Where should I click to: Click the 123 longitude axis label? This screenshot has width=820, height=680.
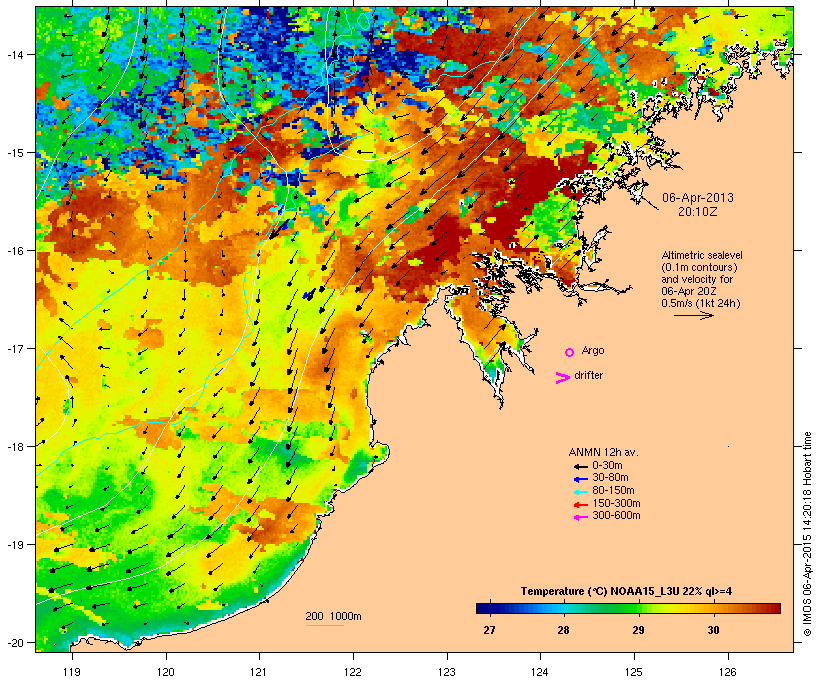click(447, 672)
